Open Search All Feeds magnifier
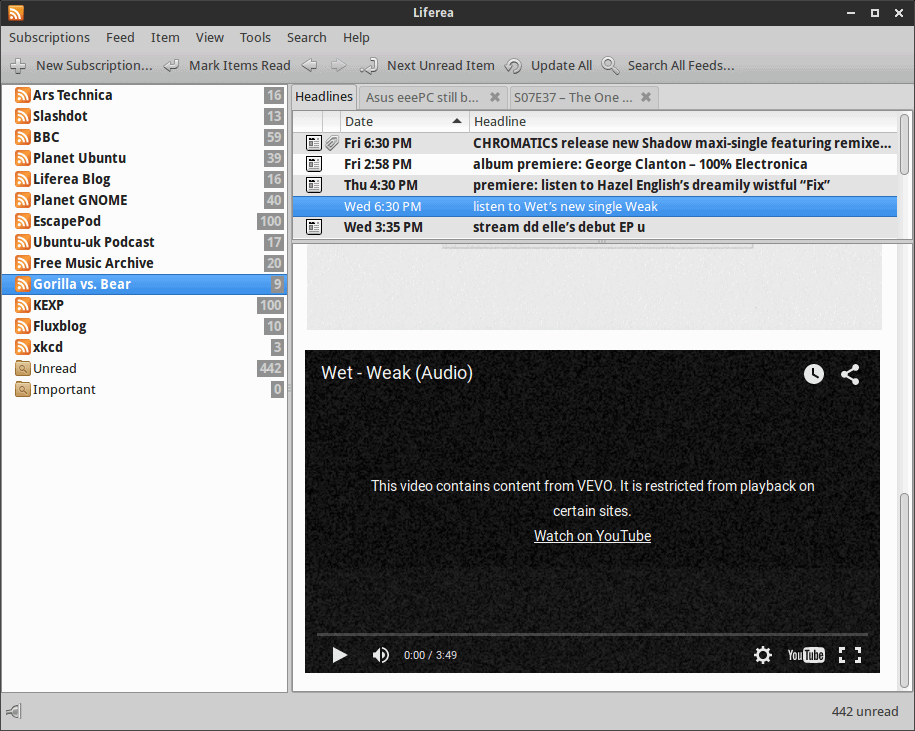 click(610, 66)
